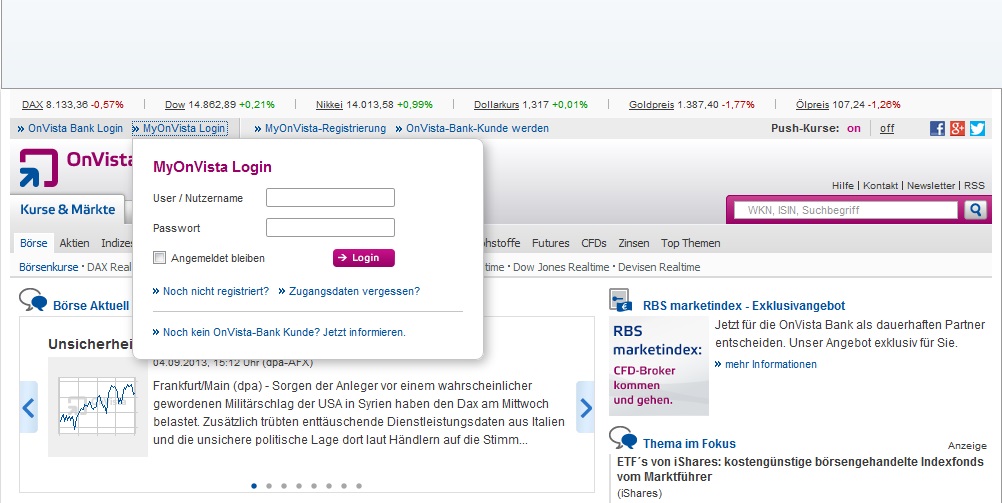Open the mehr Informationen link
Viewport: 1002px width, 503px height.
coord(766,364)
